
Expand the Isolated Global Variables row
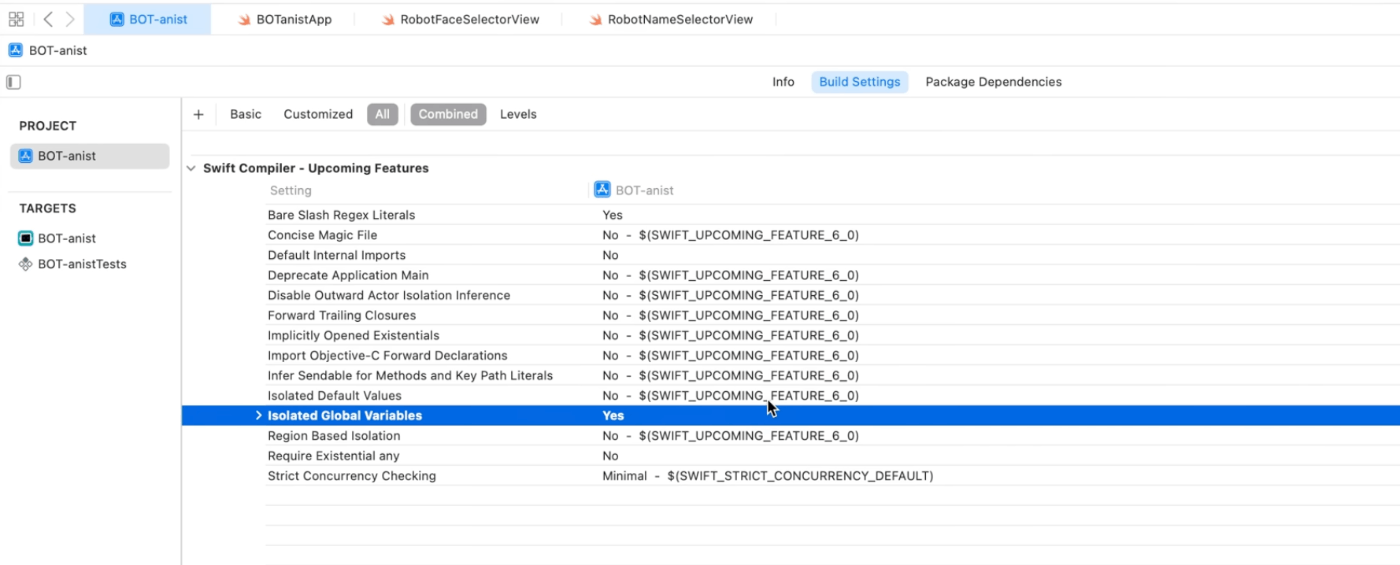(258, 416)
